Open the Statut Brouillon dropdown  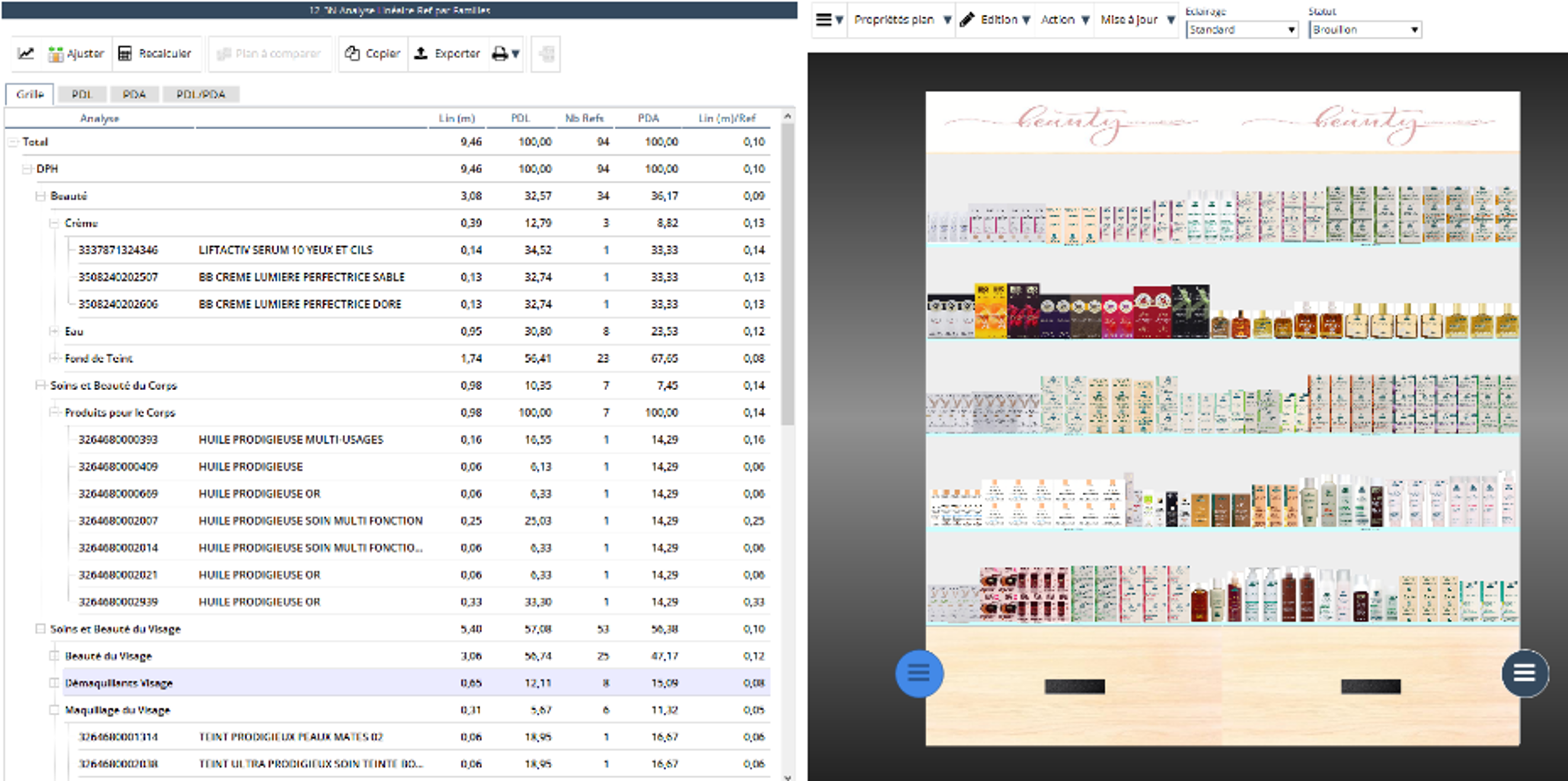click(1365, 29)
